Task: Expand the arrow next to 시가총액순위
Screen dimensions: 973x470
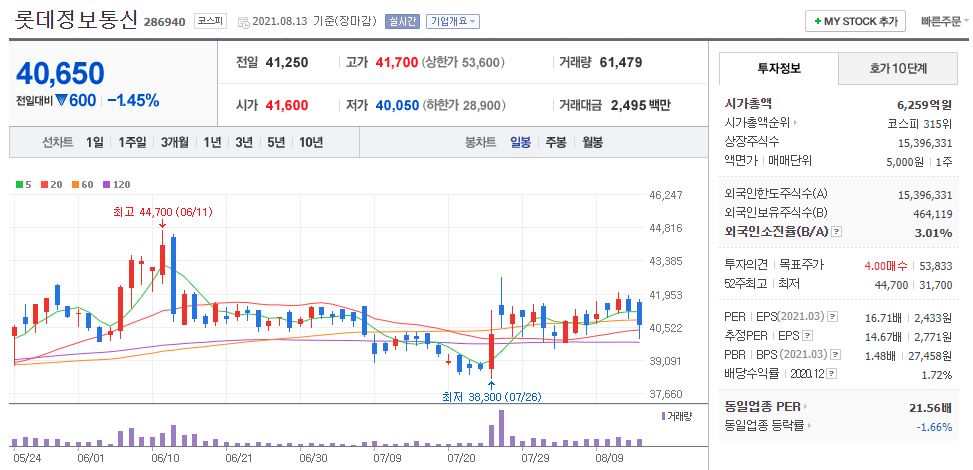Action: point(795,122)
